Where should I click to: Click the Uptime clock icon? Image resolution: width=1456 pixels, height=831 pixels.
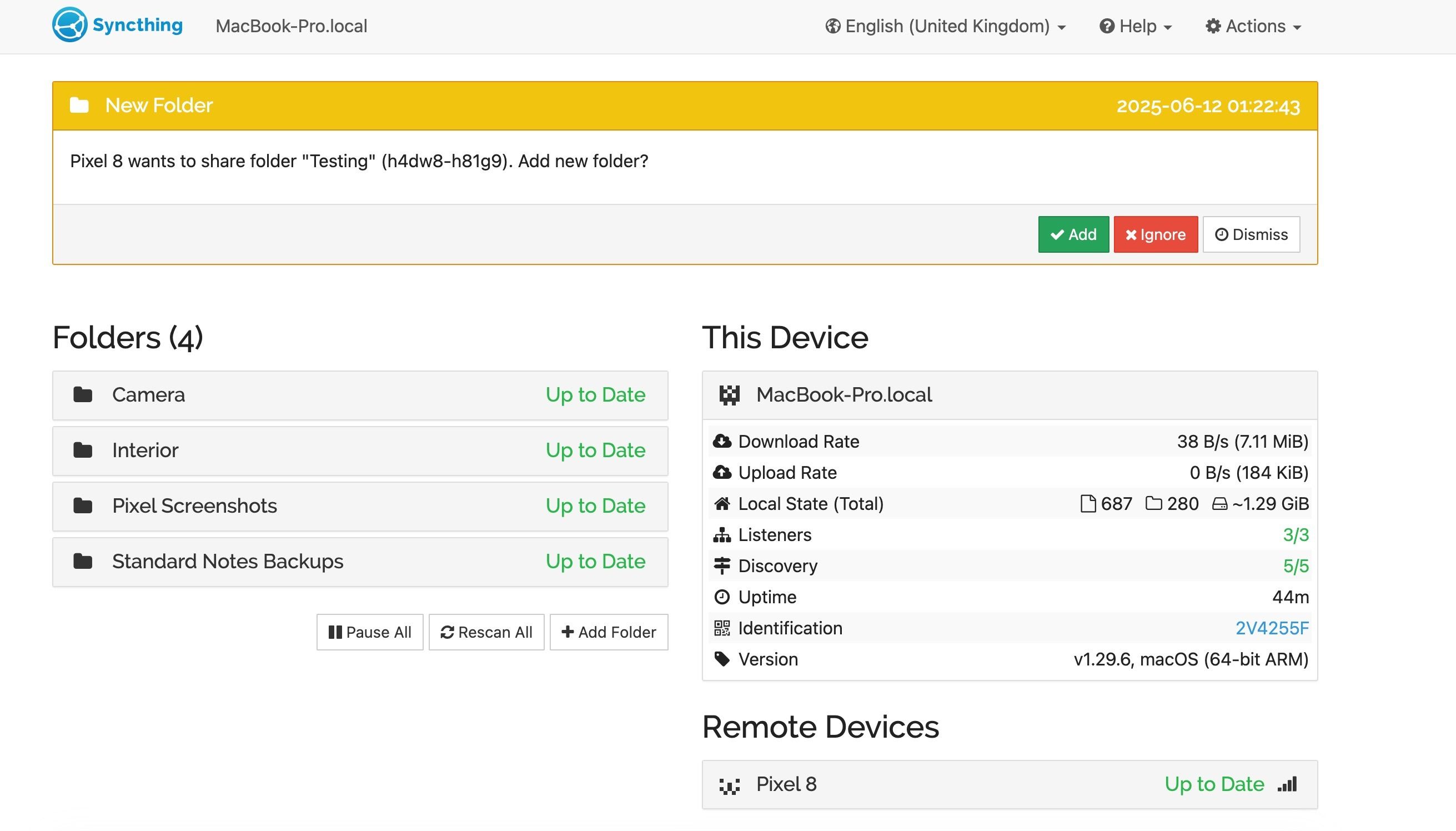(x=722, y=597)
